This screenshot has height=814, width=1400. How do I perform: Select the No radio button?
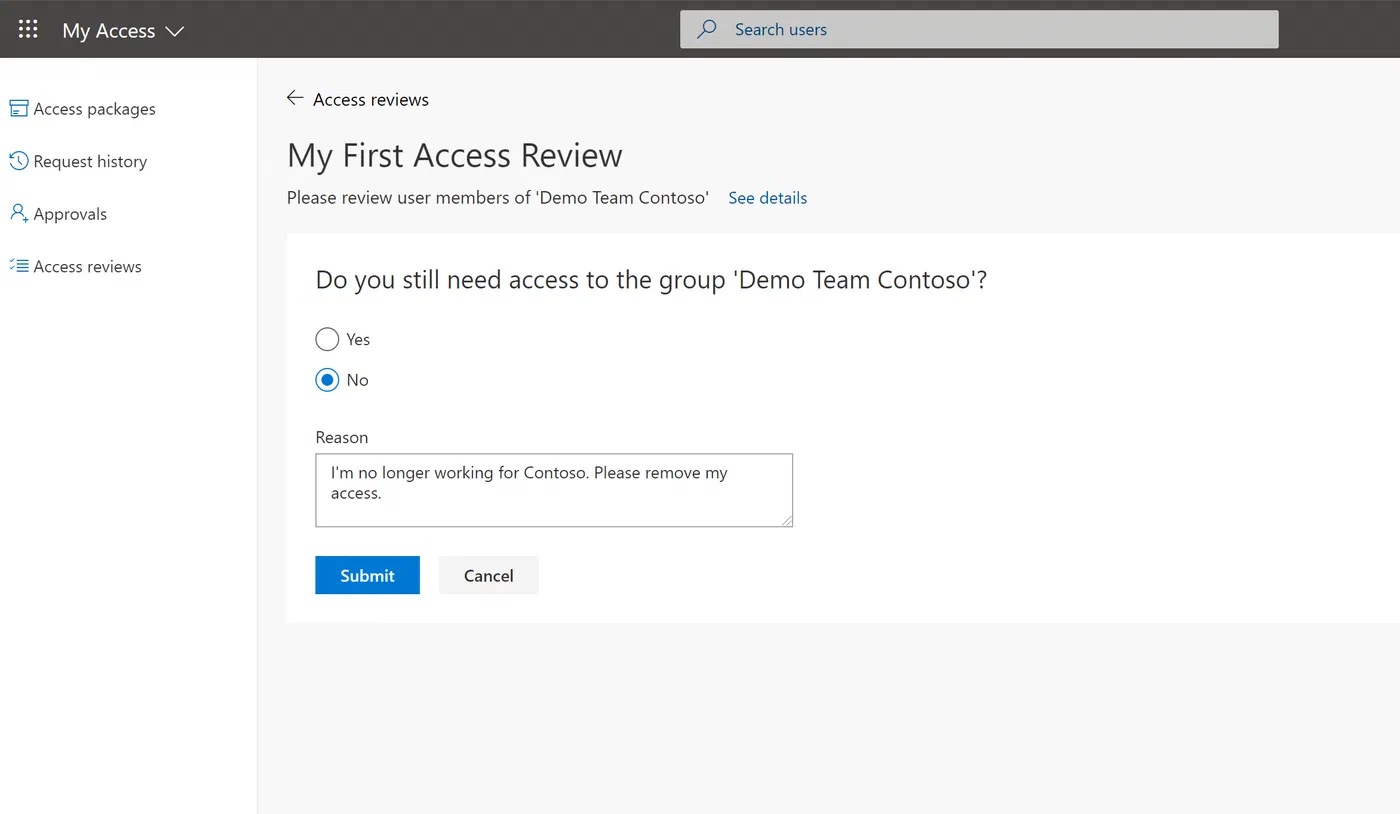pos(327,380)
